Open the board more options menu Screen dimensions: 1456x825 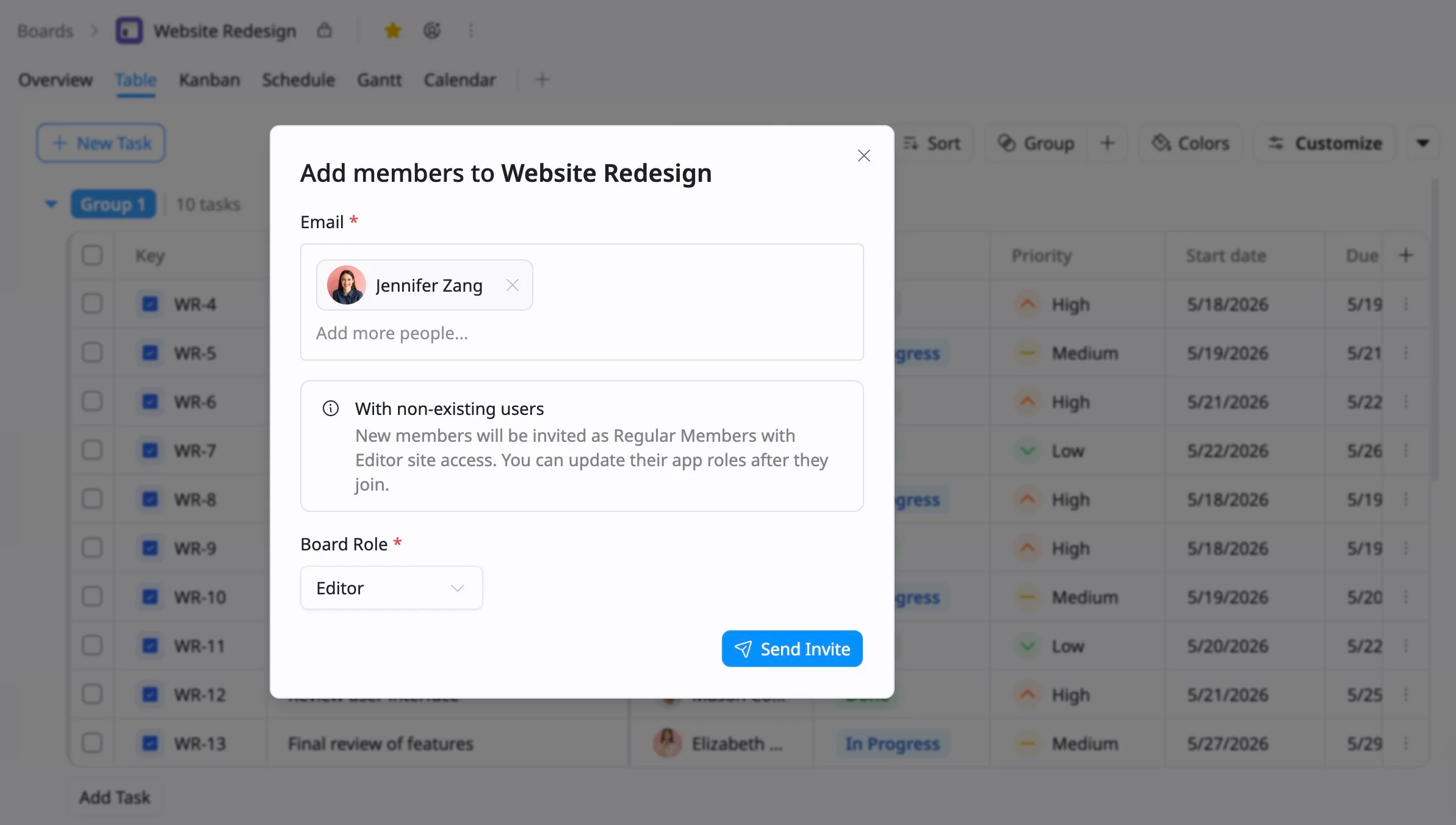pyautogui.click(x=470, y=30)
